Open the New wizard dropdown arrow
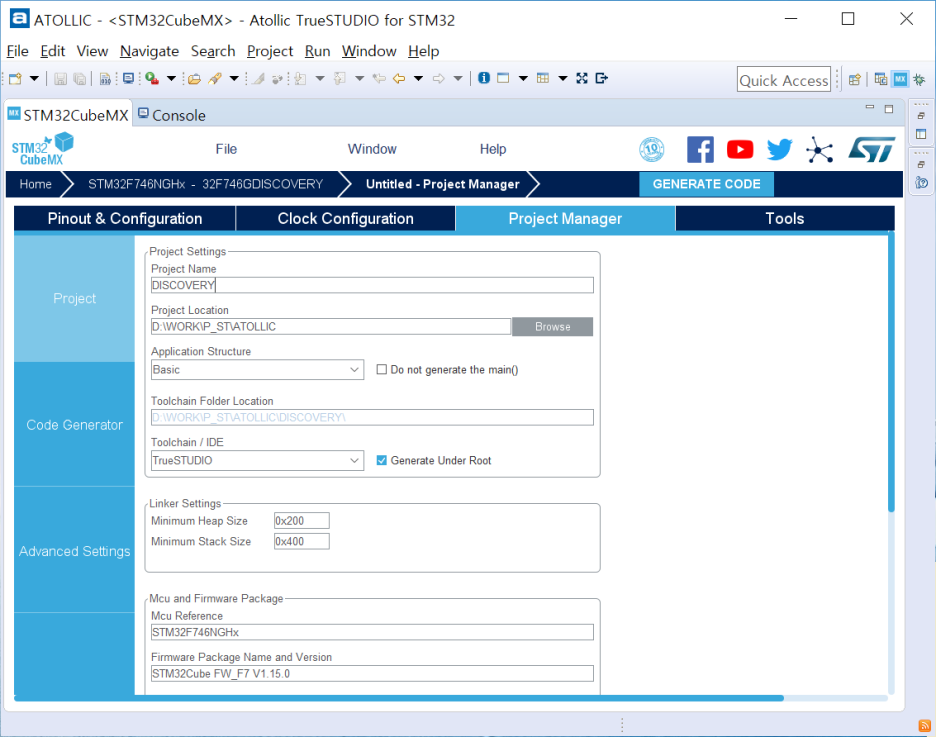The image size is (936, 737). tap(34, 79)
